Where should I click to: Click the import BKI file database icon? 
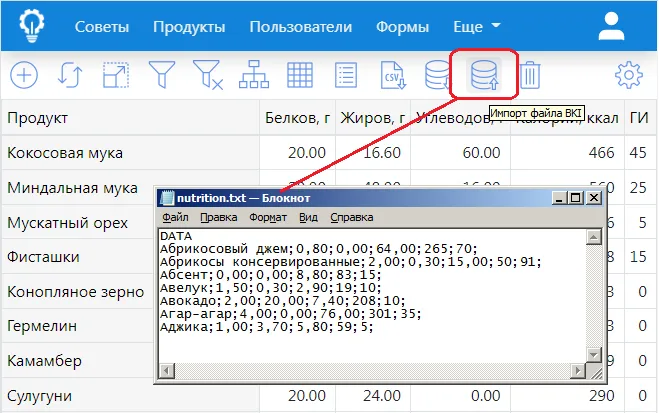pos(484,75)
